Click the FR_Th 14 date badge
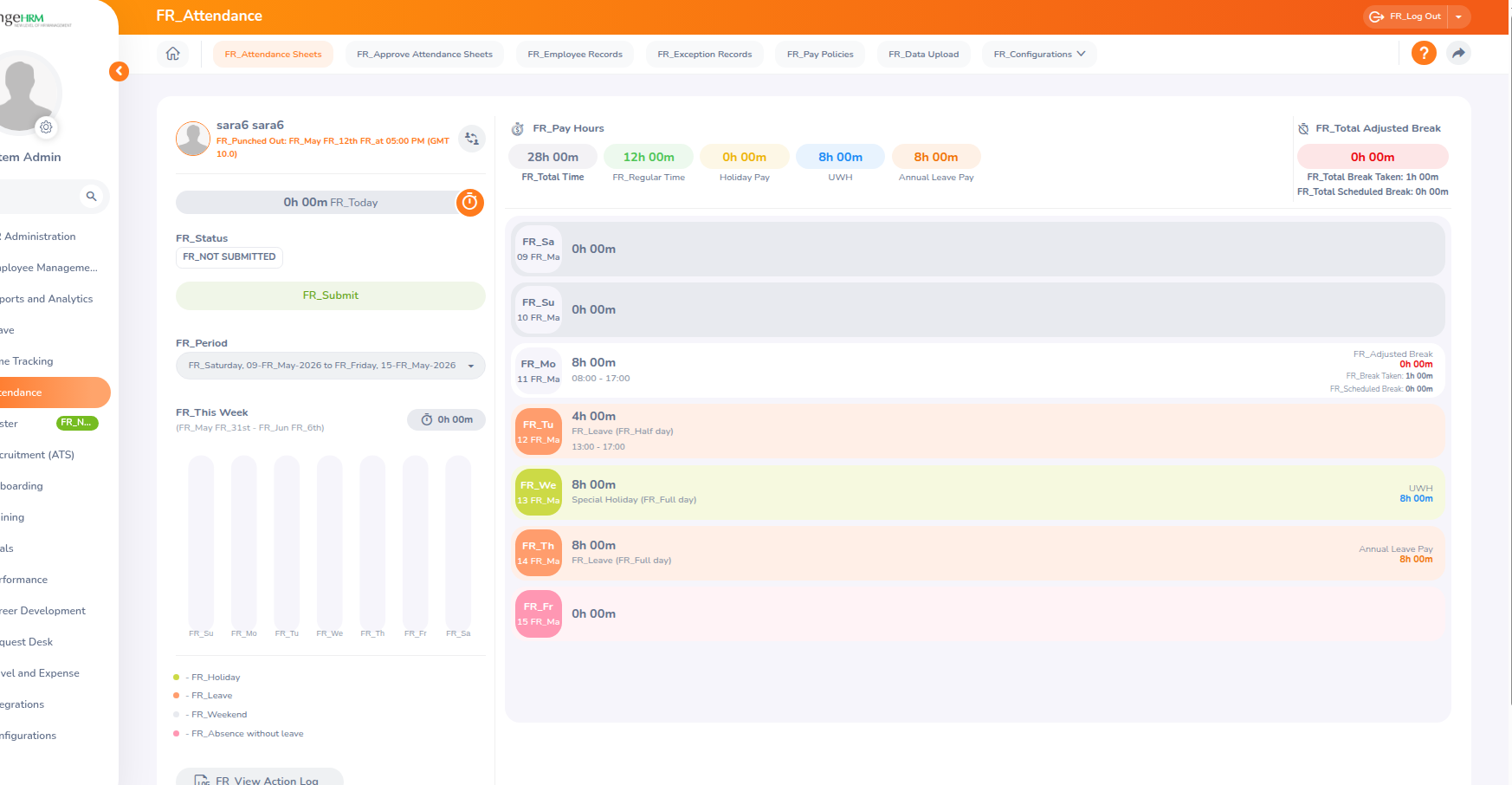This screenshot has height=785, width=1512. pyautogui.click(x=539, y=553)
